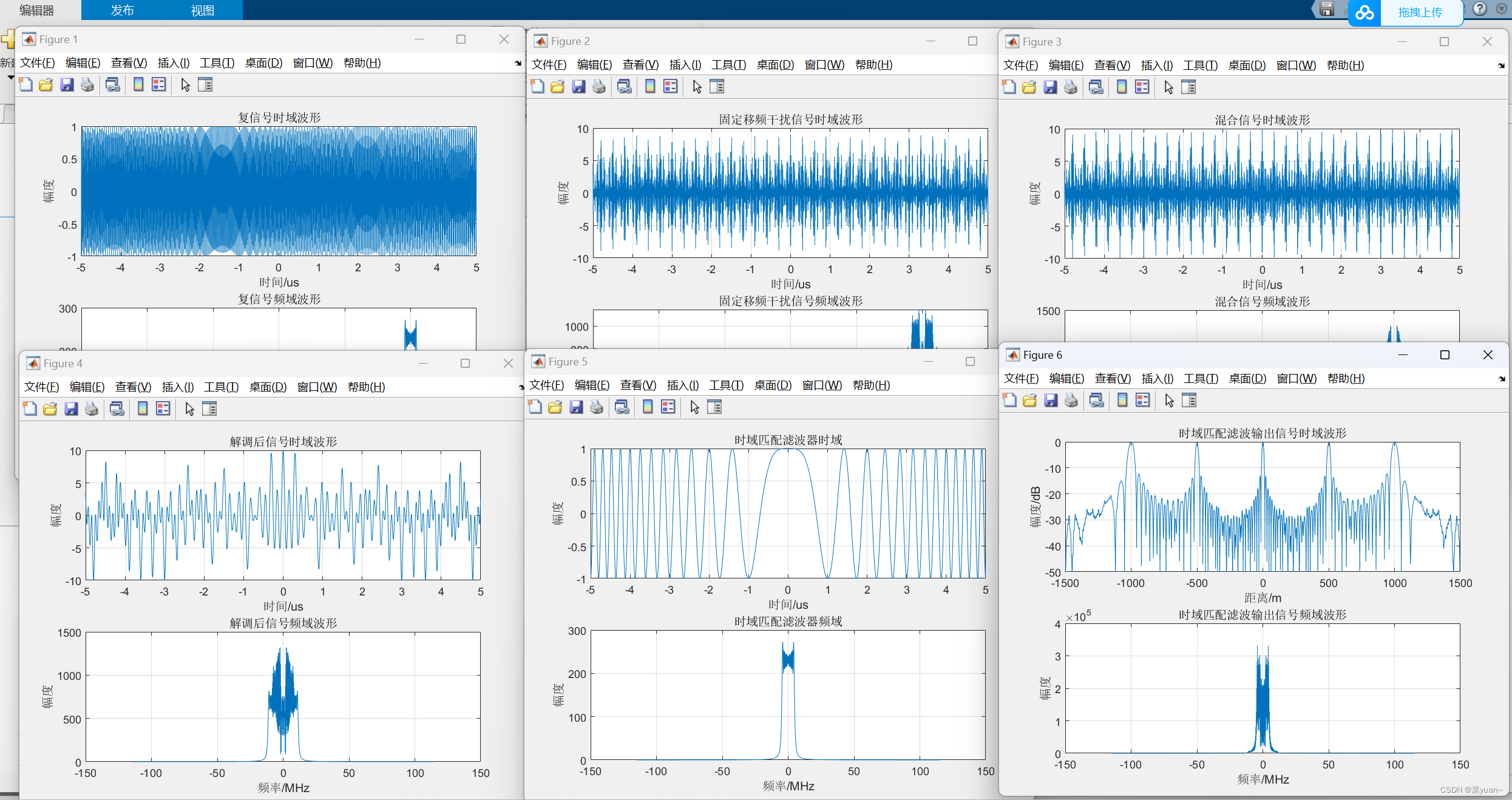Viewport: 1512px width, 800px height.
Task: Open 查看(V) menu in Figure 3
Action: tap(1112, 66)
